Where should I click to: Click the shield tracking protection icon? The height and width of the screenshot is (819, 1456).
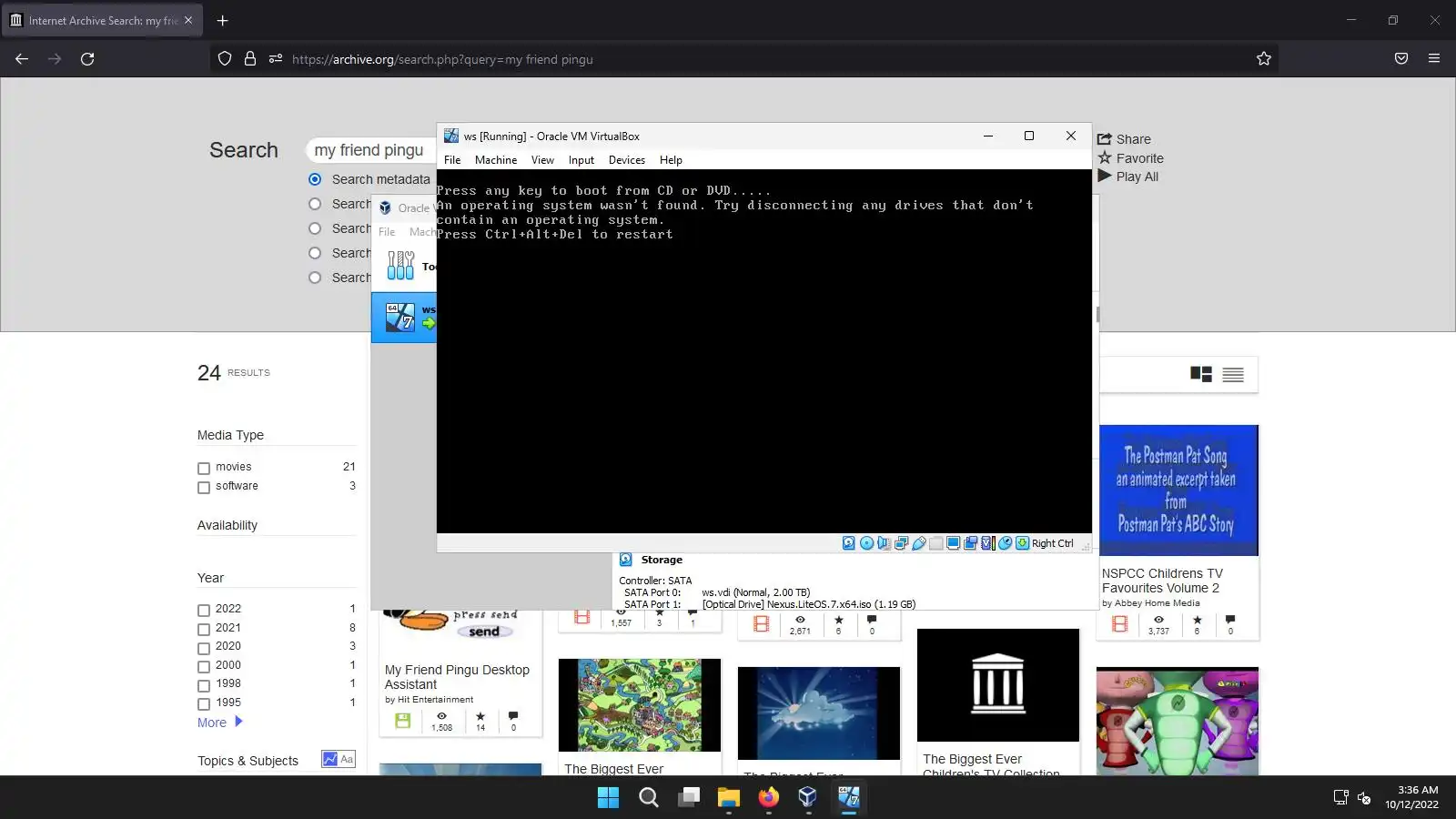tap(225, 59)
